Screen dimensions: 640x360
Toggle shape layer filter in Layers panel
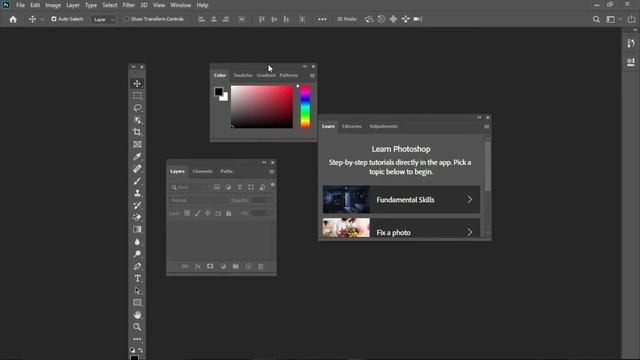pos(251,187)
